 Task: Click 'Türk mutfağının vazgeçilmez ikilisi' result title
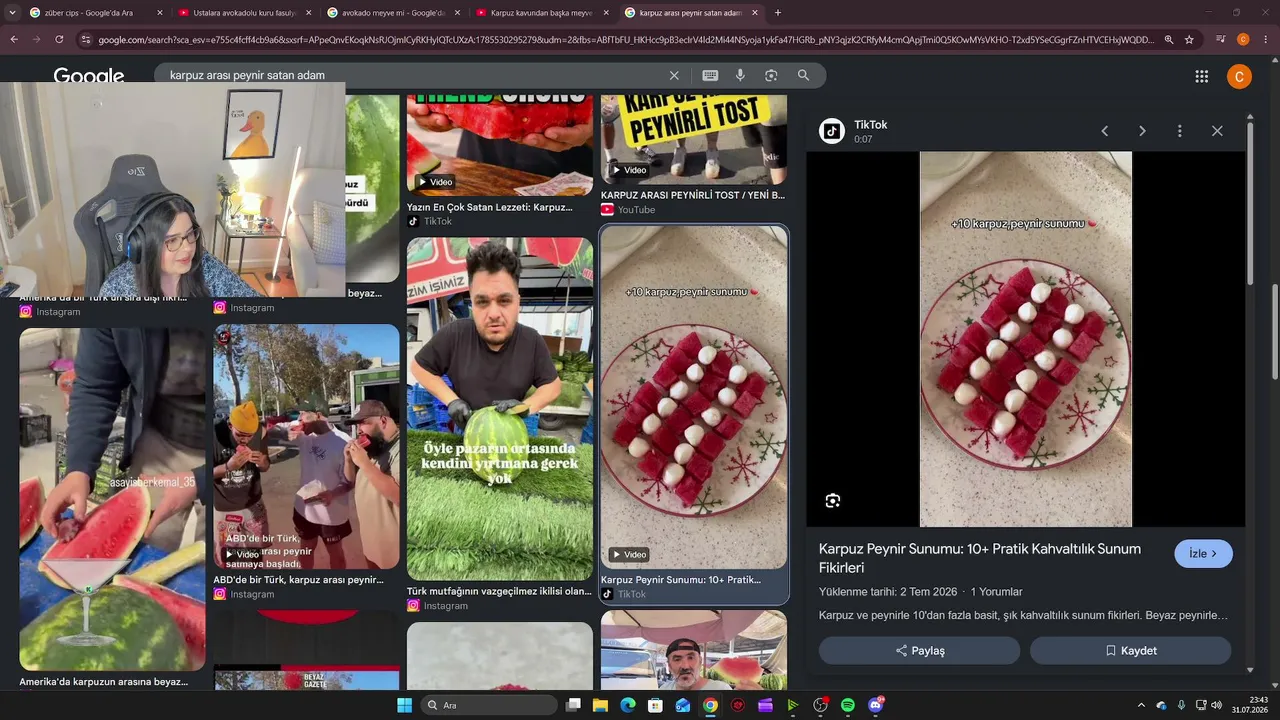[x=500, y=592]
